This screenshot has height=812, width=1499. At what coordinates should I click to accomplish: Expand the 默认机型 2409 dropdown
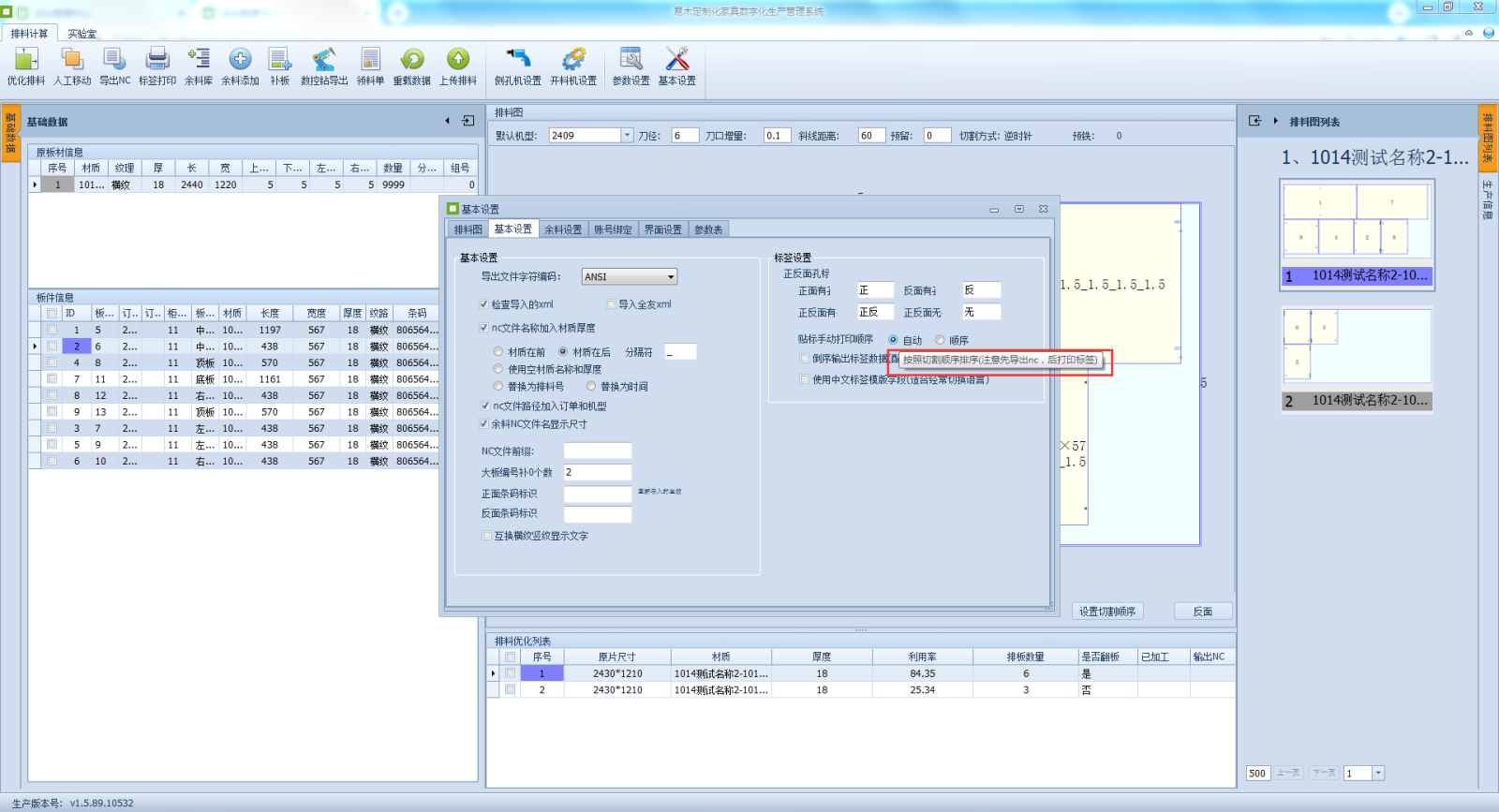pos(627,136)
